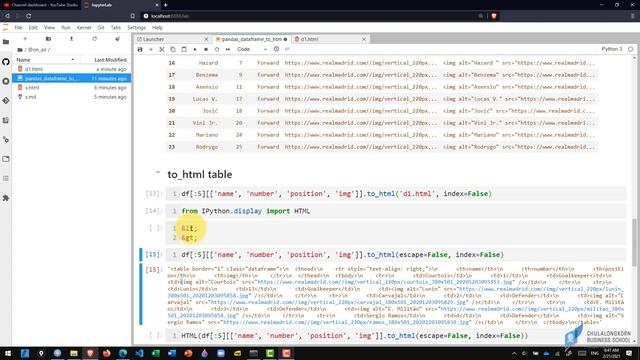
Task: Click the cell with to_html('d1.html', index=False)
Action: pyautogui.click(x=396, y=194)
